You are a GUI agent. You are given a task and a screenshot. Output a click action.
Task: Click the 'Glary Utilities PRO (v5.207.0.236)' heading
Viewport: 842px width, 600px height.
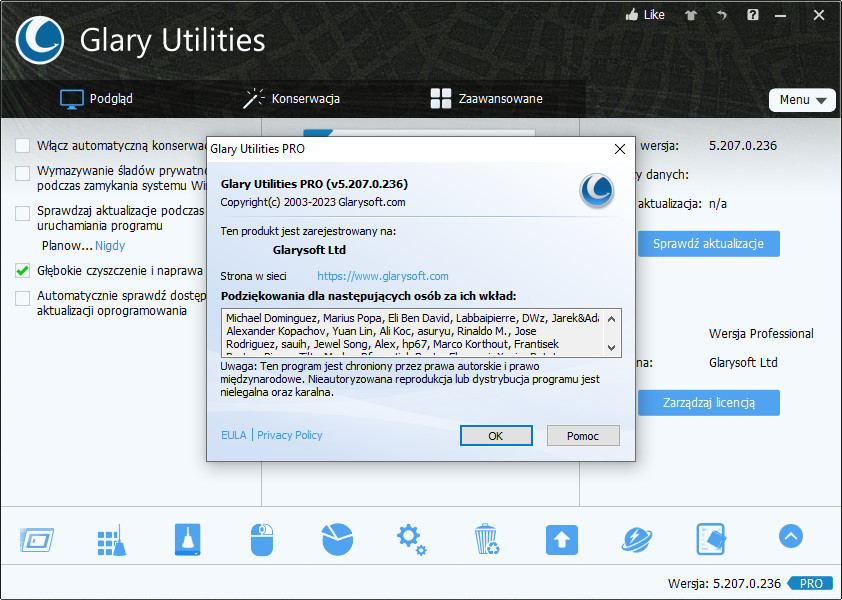[x=314, y=184]
